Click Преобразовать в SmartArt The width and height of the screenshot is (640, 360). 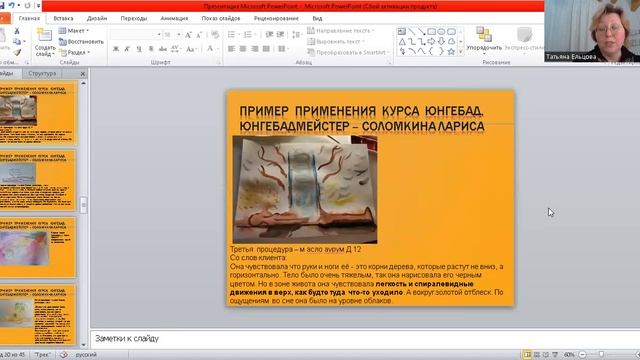point(348,52)
